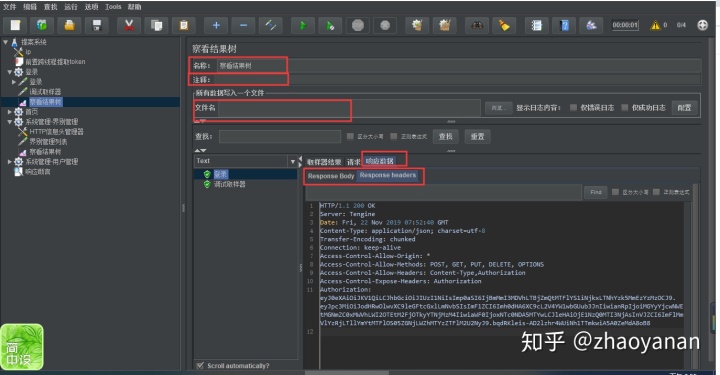Image resolution: width=720 pixels, height=375 pixels.
Task: Click the 名称 input field
Action: (x=458, y=66)
